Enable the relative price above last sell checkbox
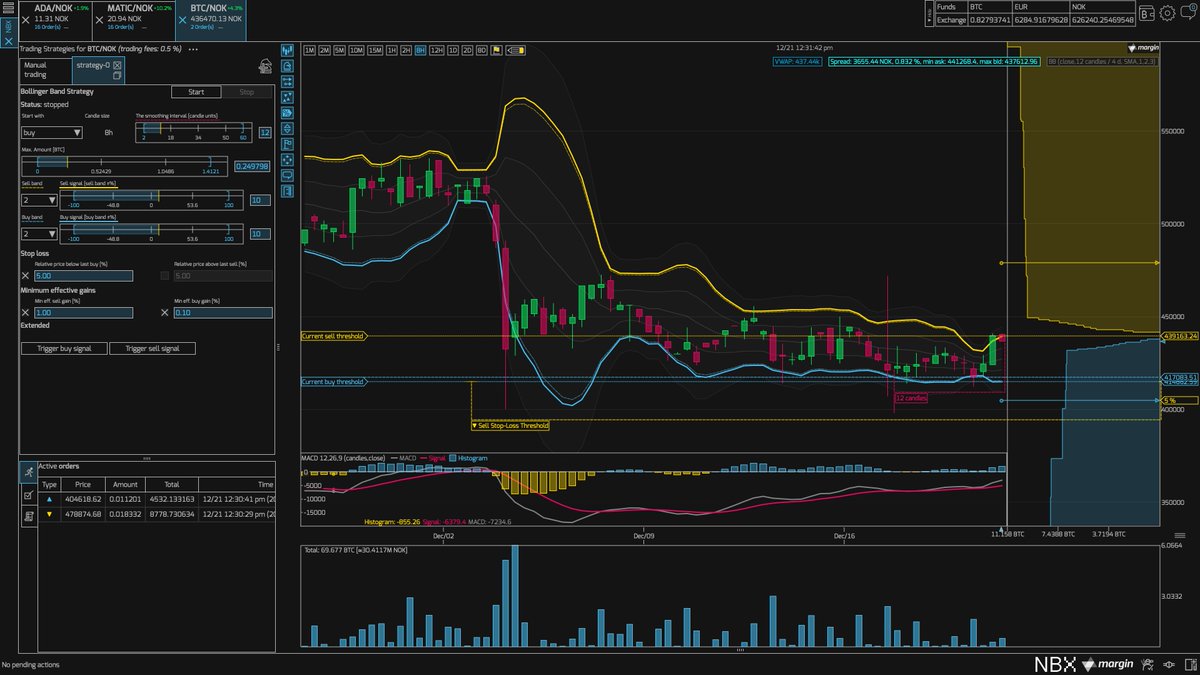 (165, 275)
